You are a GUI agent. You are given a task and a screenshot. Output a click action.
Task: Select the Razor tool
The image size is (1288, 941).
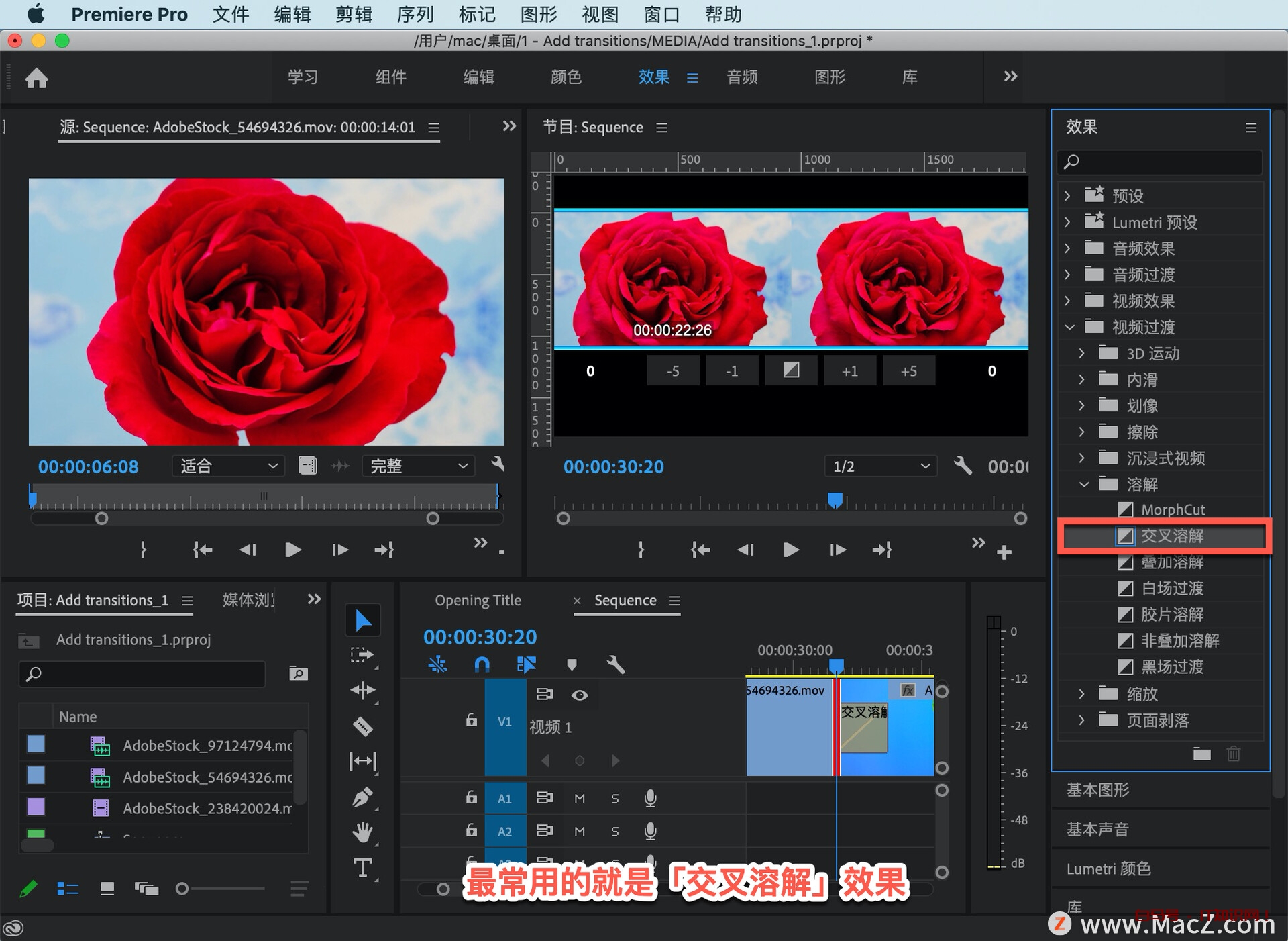click(x=362, y=727)
